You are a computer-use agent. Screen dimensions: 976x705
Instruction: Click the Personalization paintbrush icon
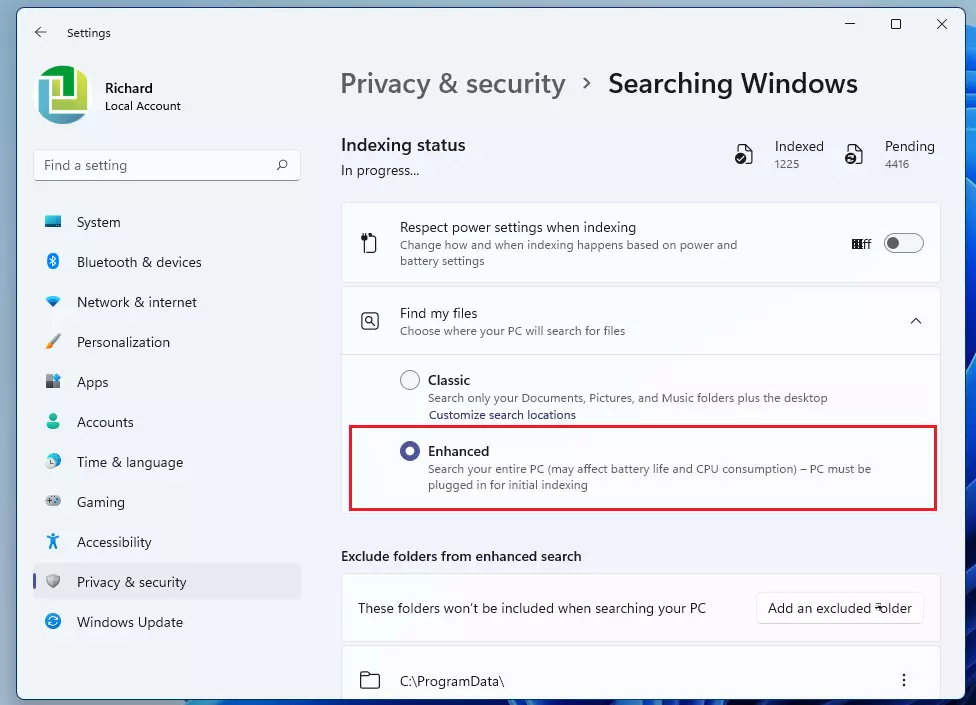(53, 342)
